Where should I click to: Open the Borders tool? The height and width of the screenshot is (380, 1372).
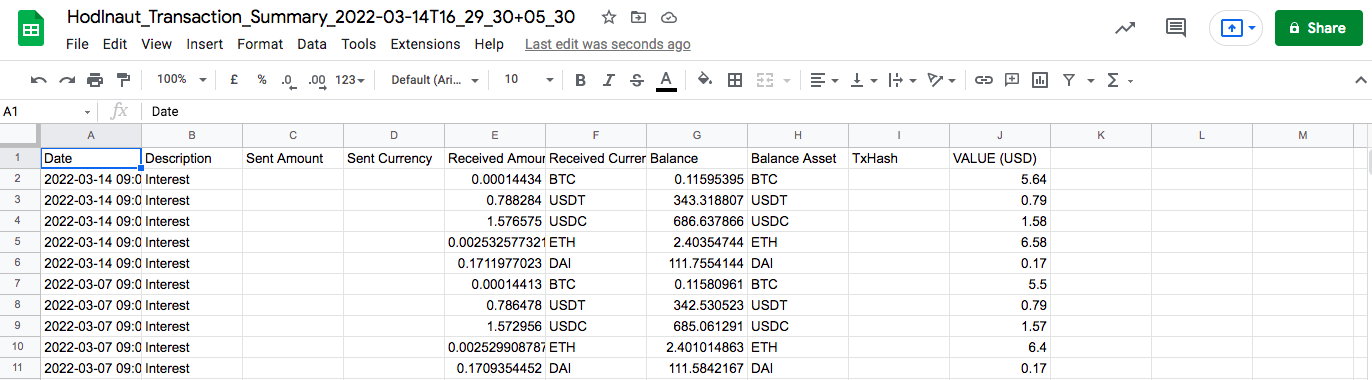[735, 80]
